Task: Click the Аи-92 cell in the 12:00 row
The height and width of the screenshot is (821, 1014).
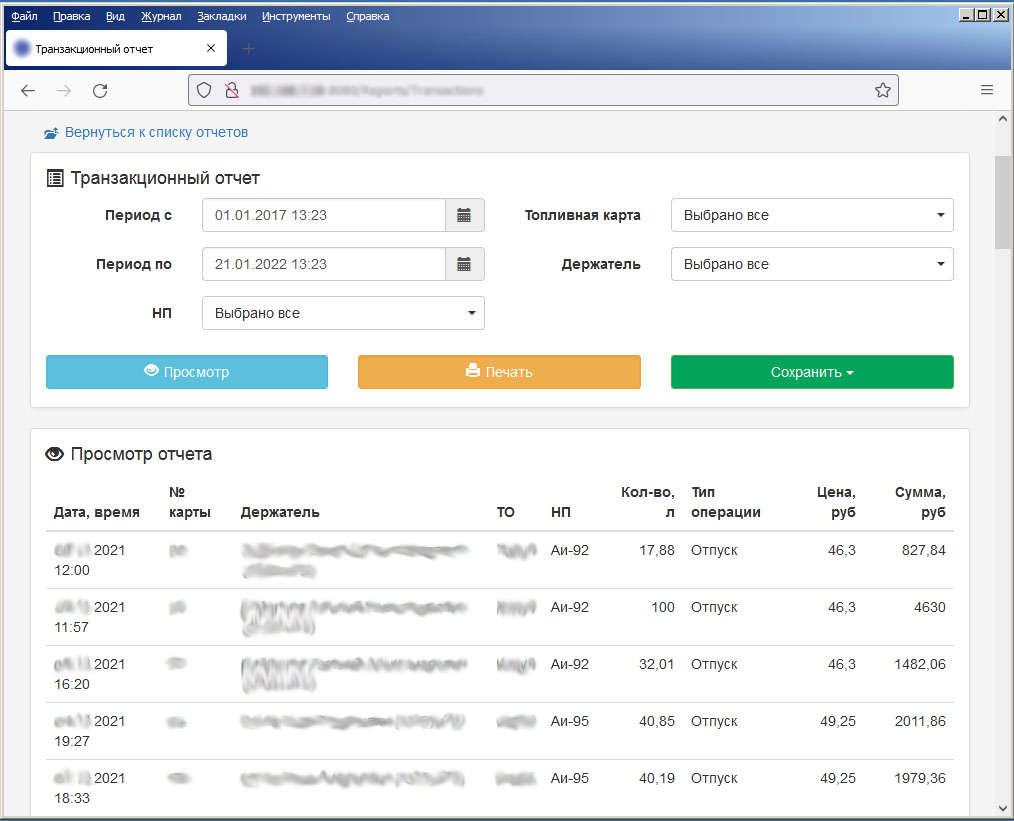Action: (x=570, y=551)
